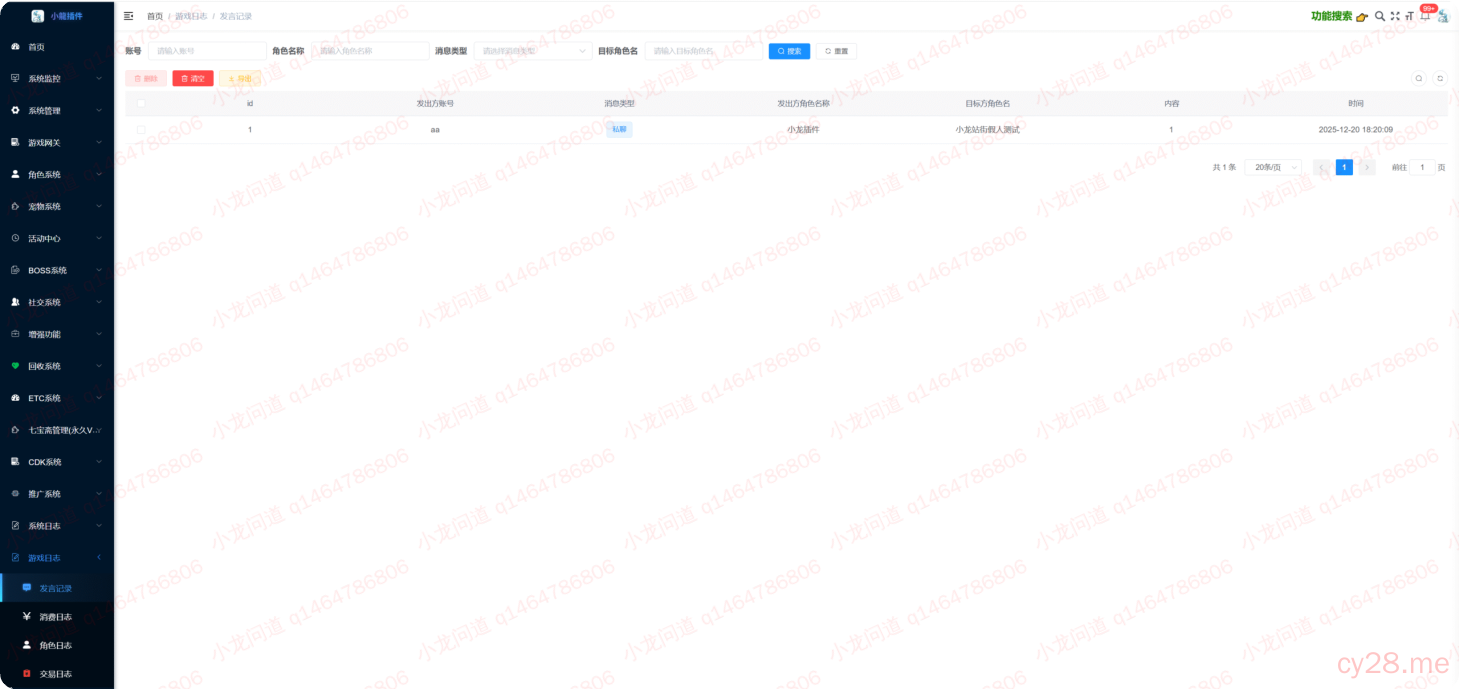The image size is (1459, 689).
Task: Open 消费日志 in the sidebar
Action: pos(55,617)
